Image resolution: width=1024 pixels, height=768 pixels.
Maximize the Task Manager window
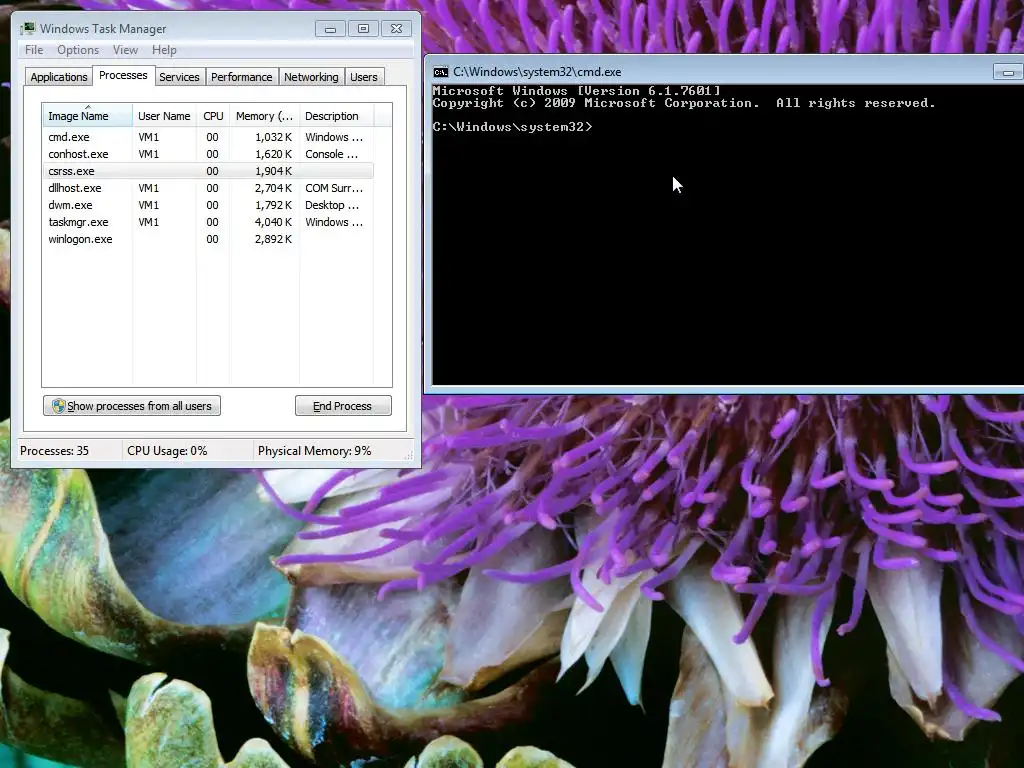pyautogui.click(x=363, y=29)
